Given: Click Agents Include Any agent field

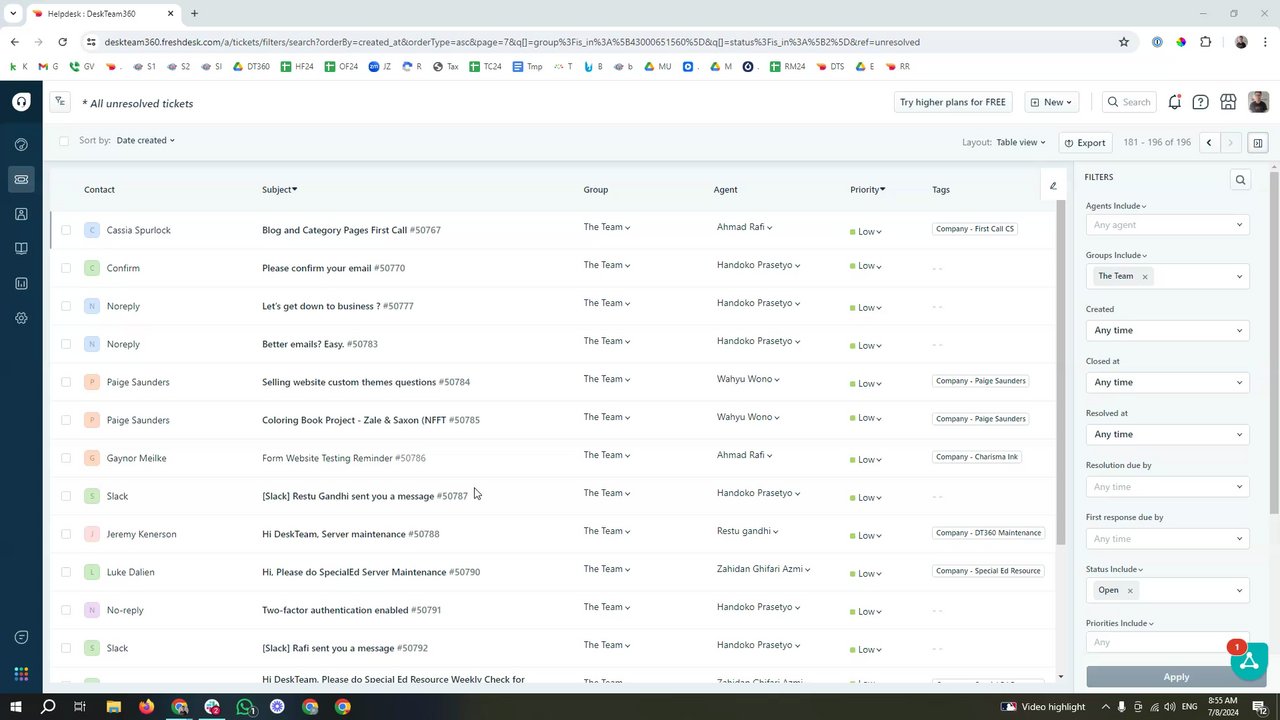Looking at the screenshot, I should point(1167,225).
